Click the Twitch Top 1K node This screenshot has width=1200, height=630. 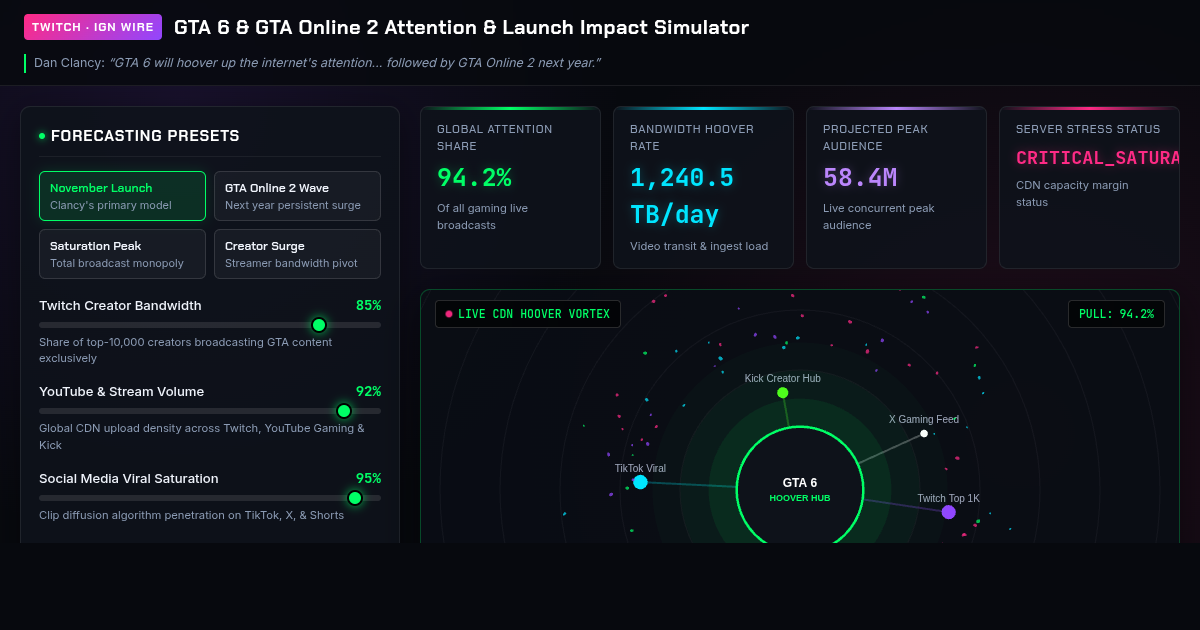(948, 512)
